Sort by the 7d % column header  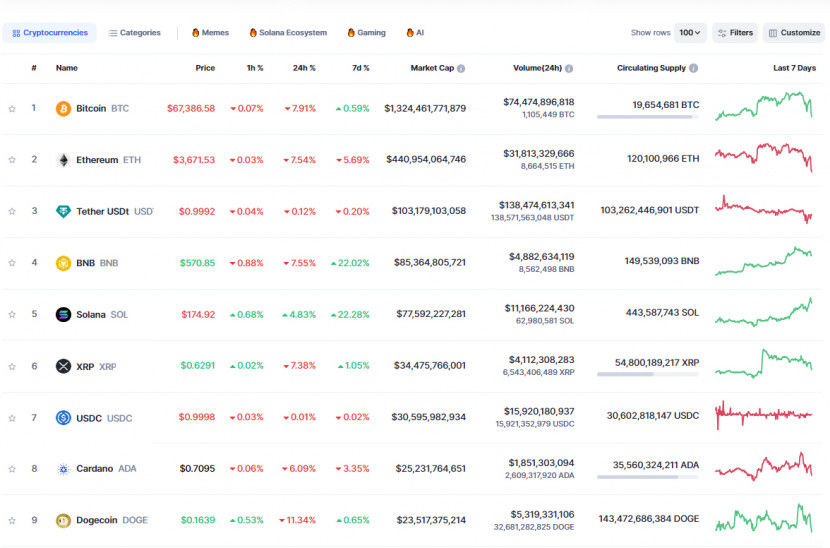pos(360,68)
